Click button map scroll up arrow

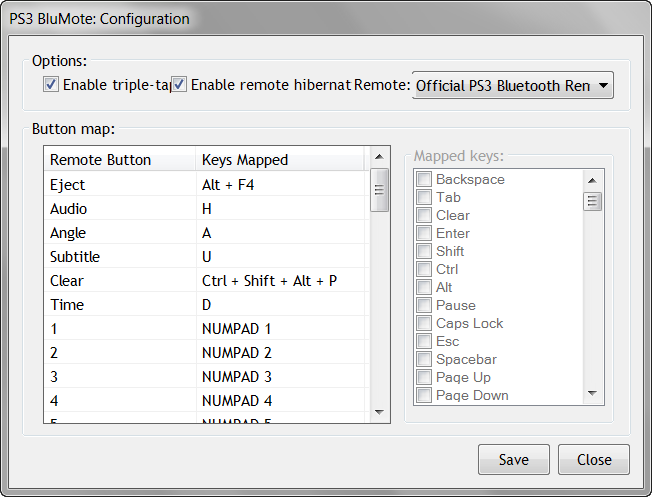coord(379,157)
